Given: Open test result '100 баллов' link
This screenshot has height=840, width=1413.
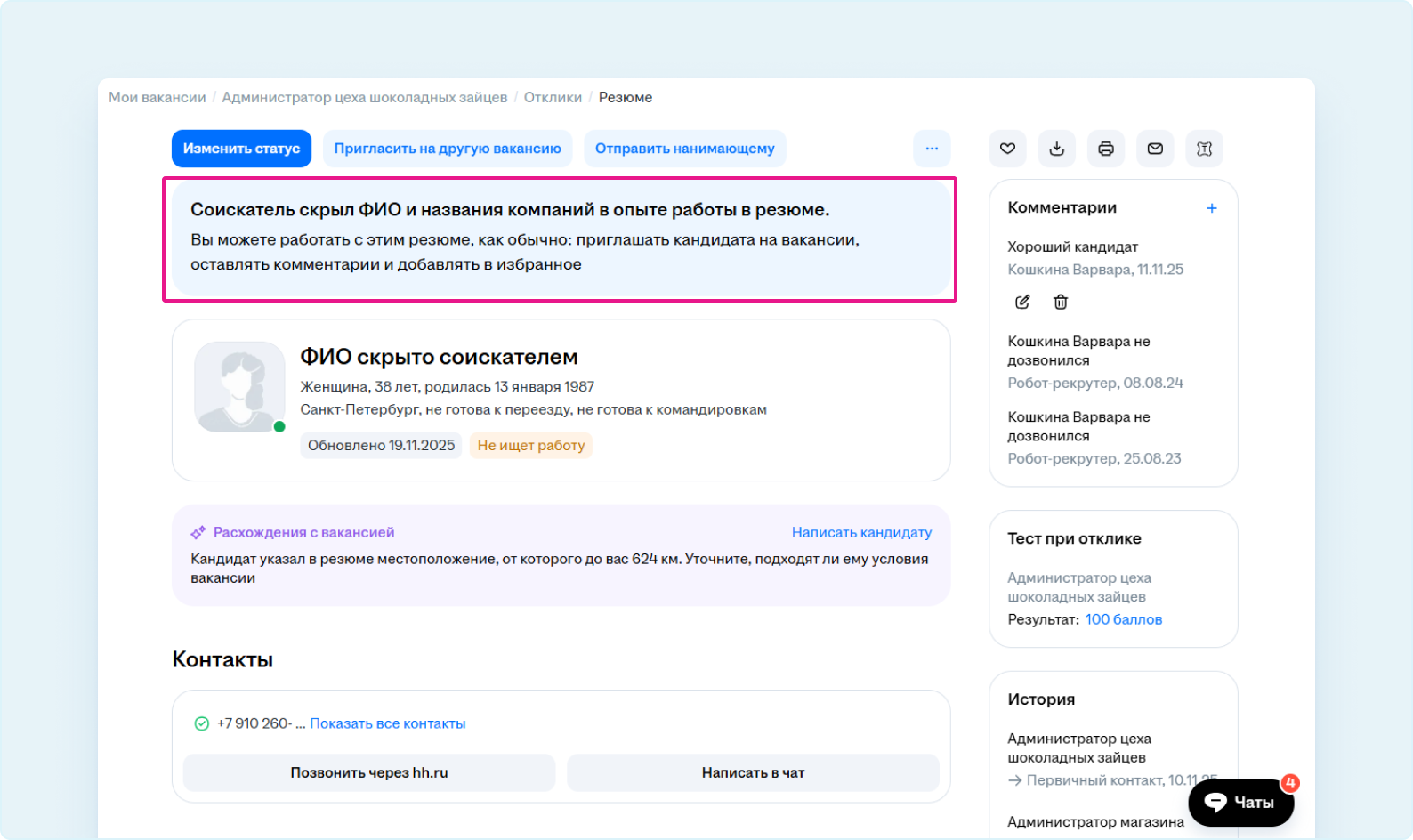Looking at the screenshot, I should pos(1123,619).
